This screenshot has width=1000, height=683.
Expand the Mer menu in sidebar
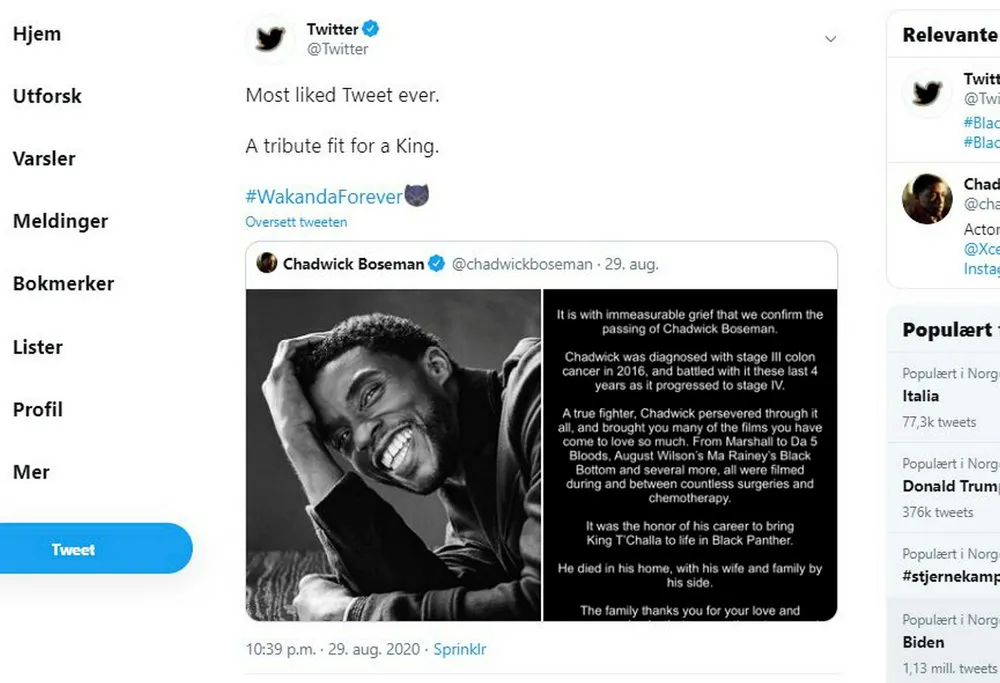[x=31, y=472]
